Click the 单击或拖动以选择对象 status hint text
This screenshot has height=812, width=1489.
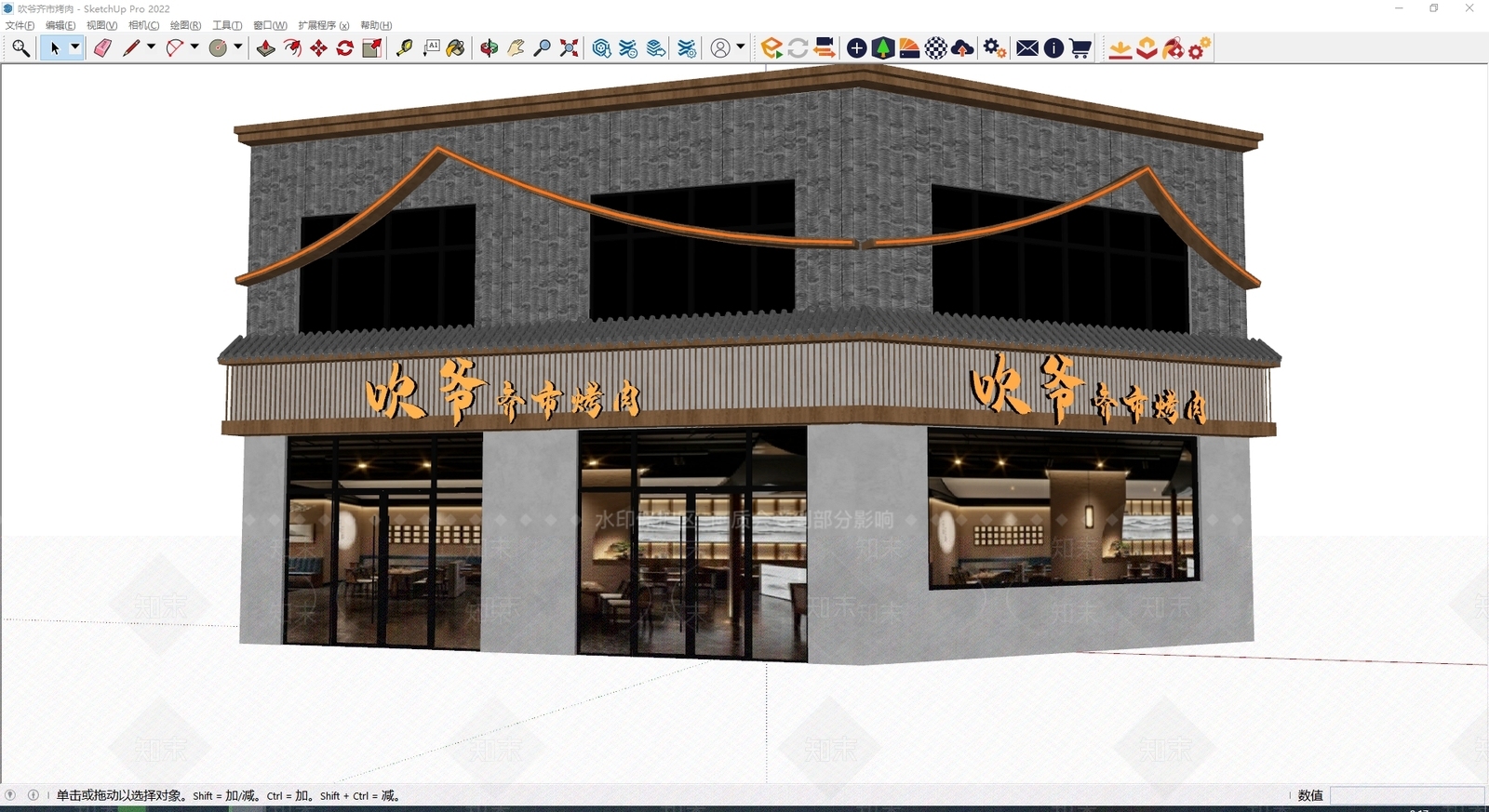point(121,795)
